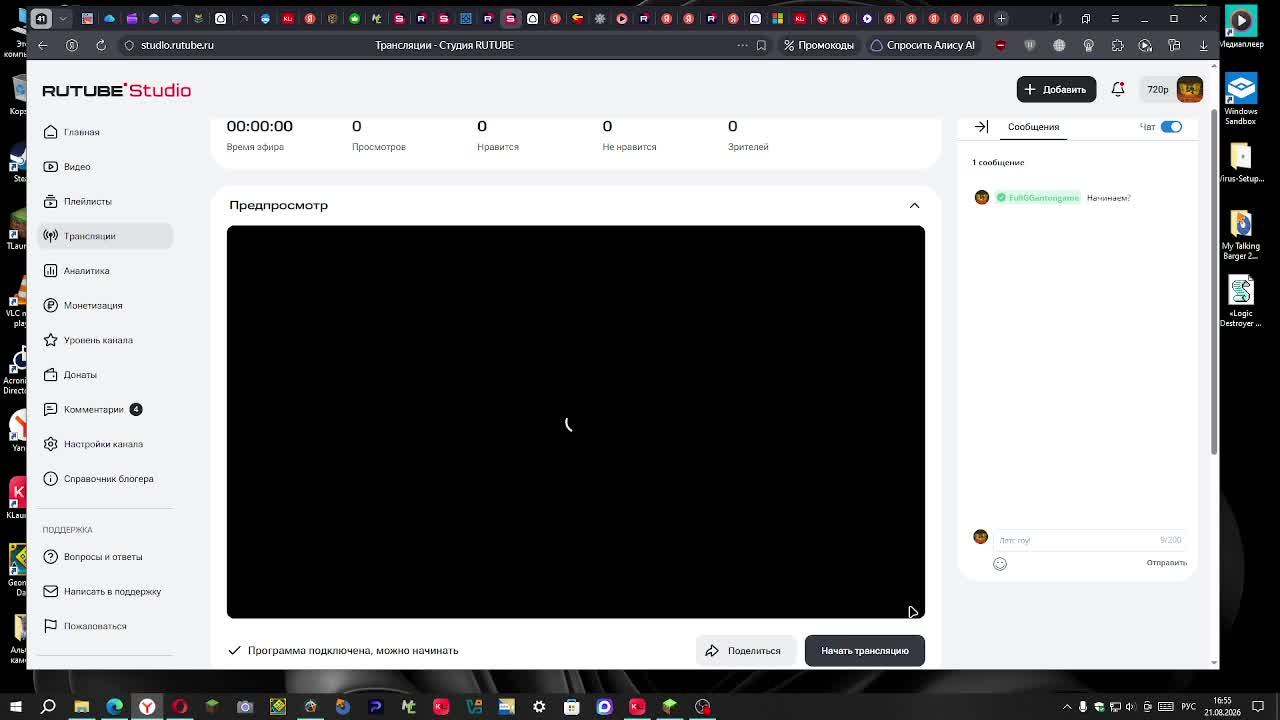The height and width of the screenshot is (720, 1280).
Task: Open the Windows Start menu
Action: coord(15,707)
